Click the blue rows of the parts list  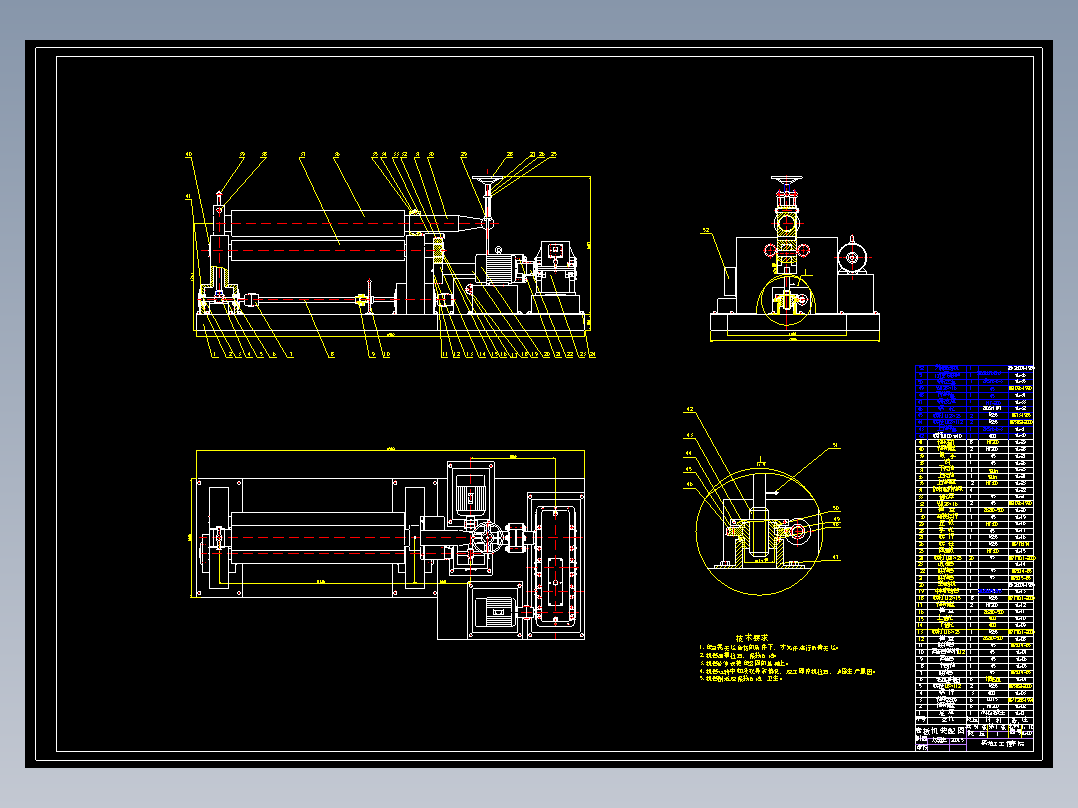tap(974, 402)
